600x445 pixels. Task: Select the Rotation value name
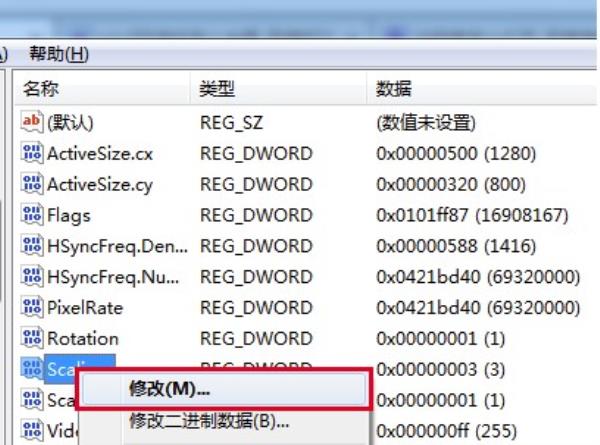(x=83, y=339)
